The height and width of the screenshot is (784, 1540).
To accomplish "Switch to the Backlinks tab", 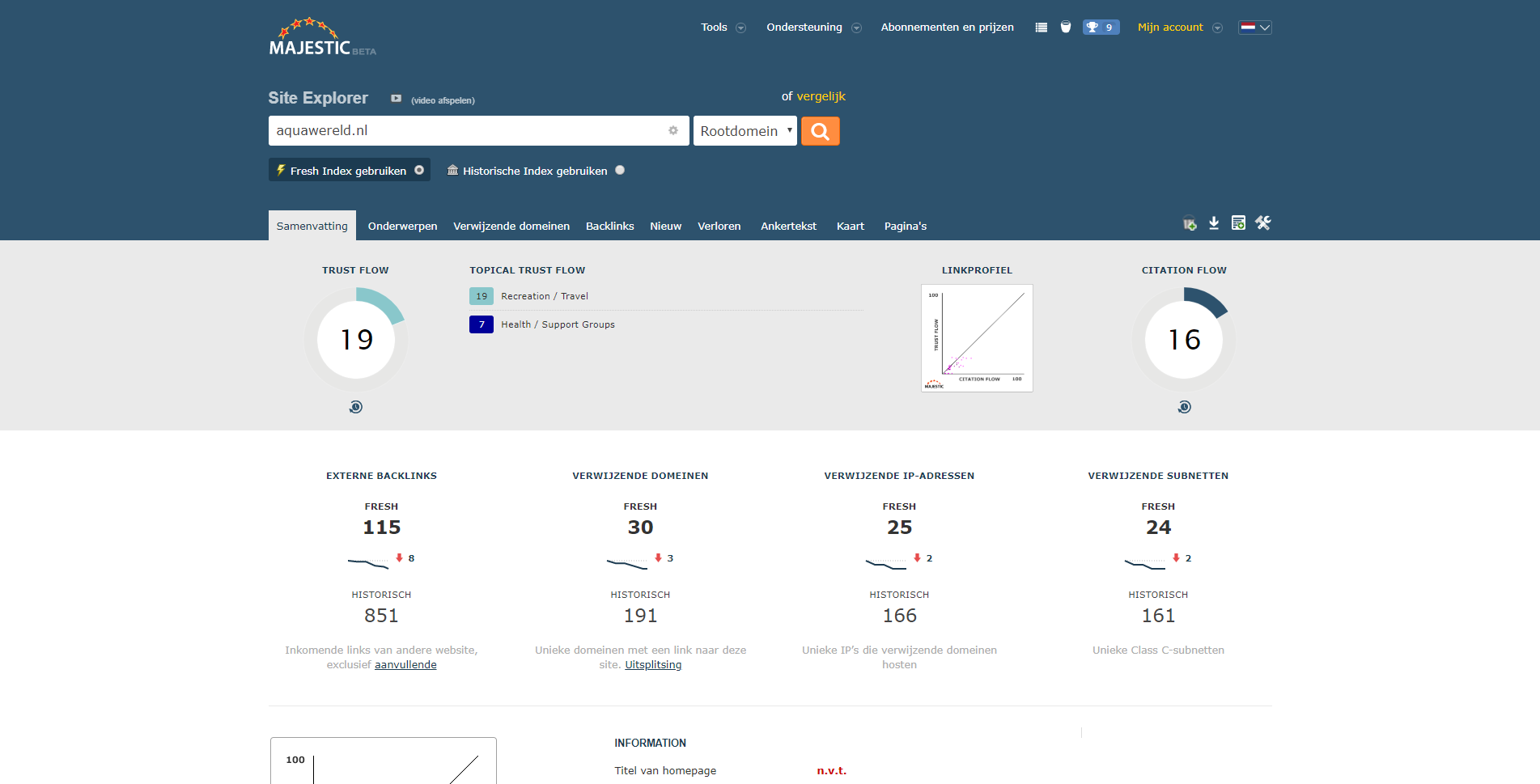I will click(610, 226).
